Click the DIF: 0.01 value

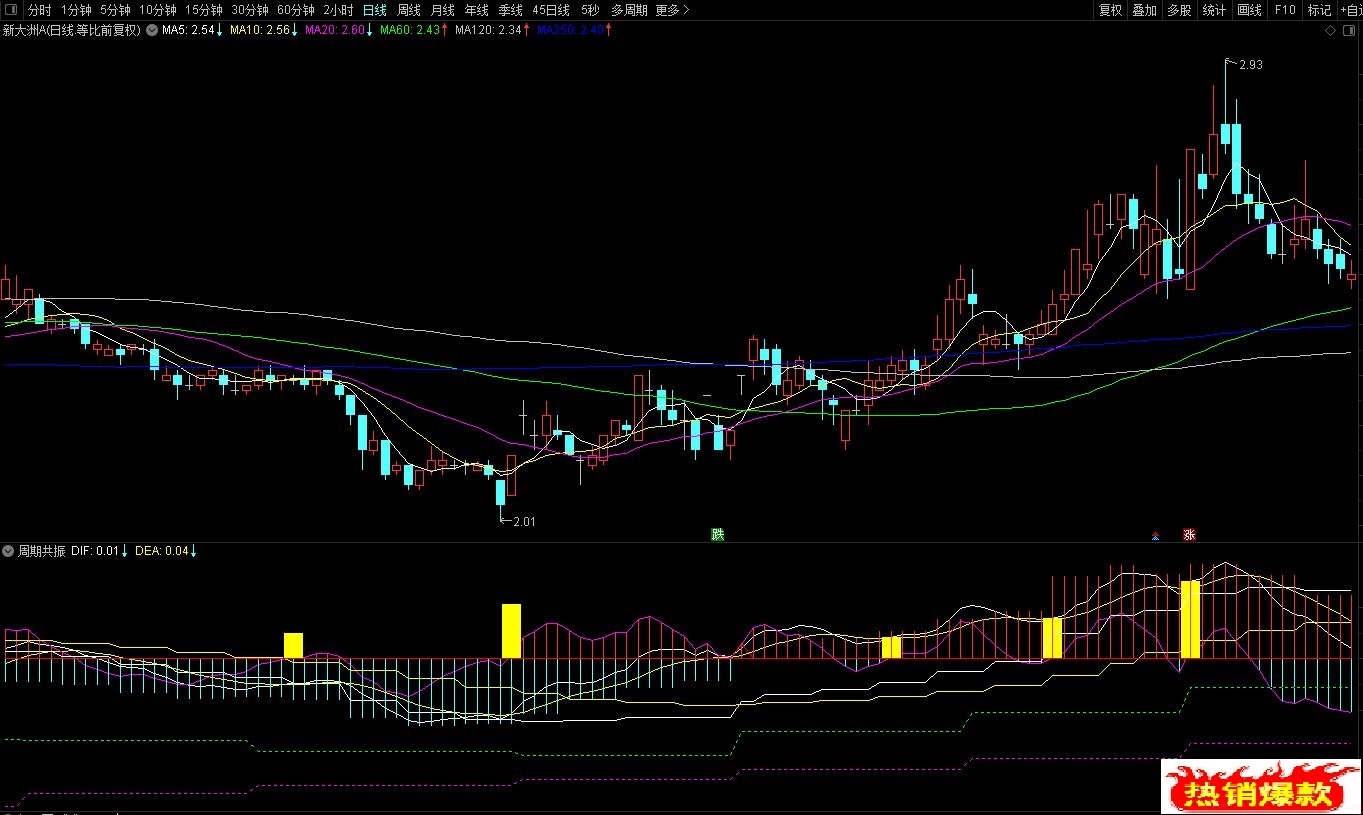95,551
